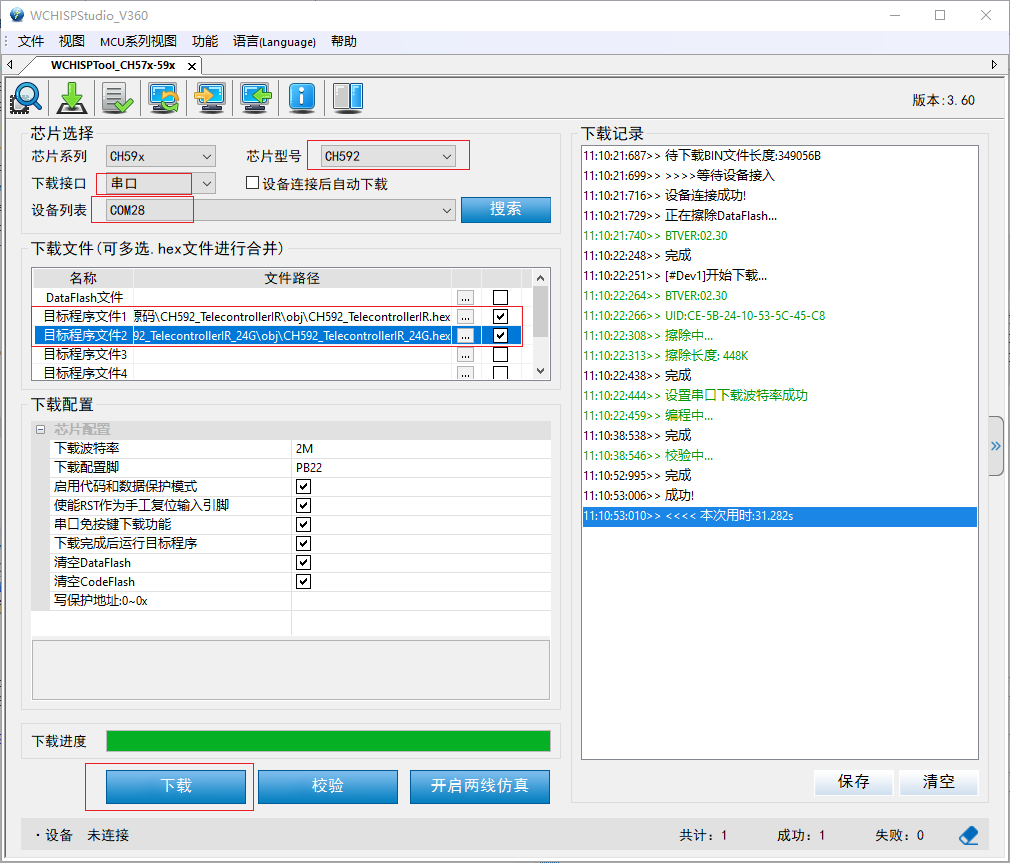
Task: Uncheck 目标程序文件2 checkbox
Action: pyautogui.click(x=500, y=336)
